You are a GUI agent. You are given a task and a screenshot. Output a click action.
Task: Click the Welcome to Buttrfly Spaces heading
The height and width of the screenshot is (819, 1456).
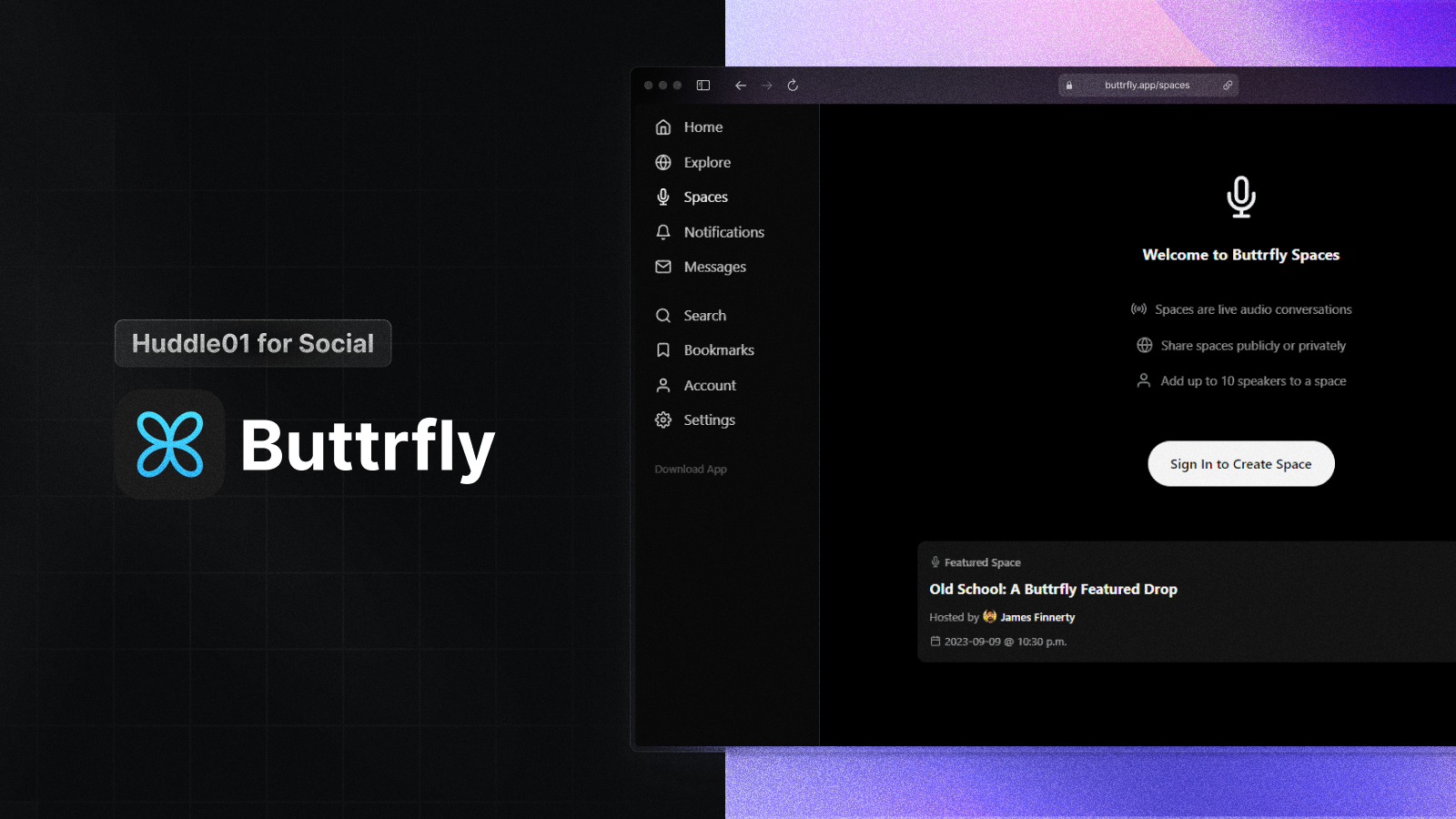pos(1241,255)
